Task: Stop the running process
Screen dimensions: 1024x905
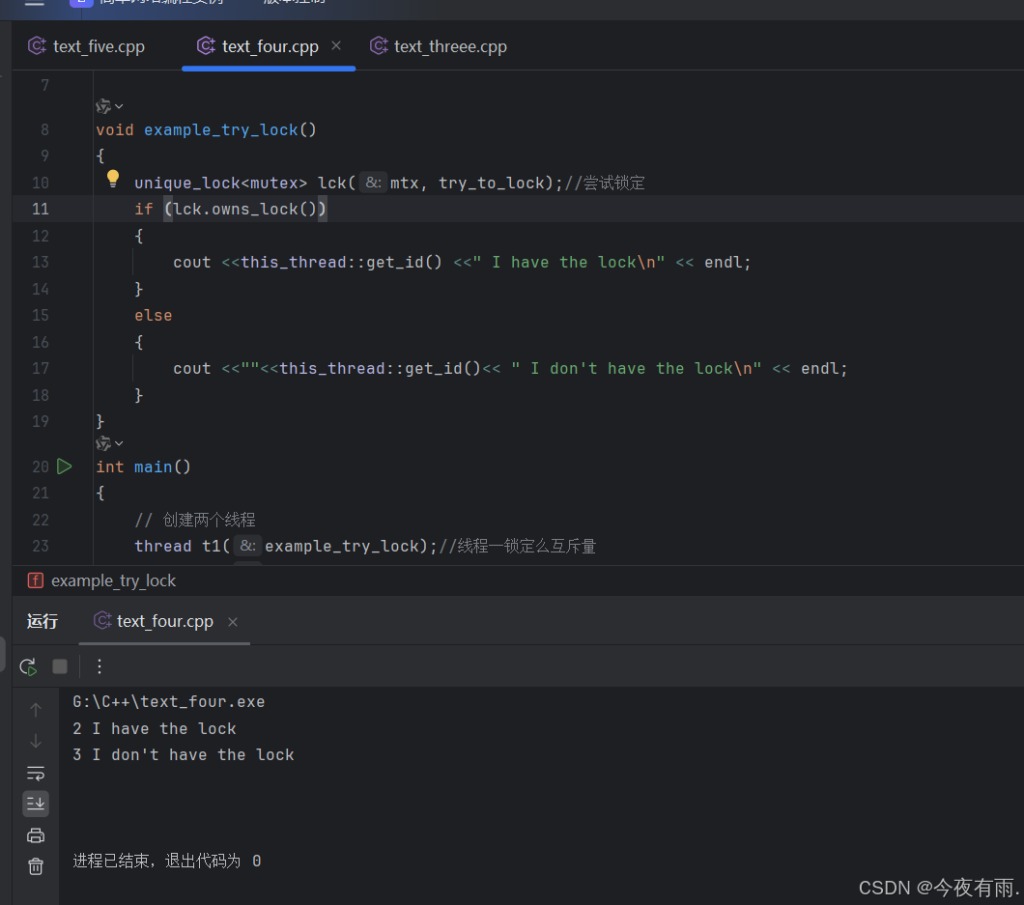Action: tap(59, 666)
